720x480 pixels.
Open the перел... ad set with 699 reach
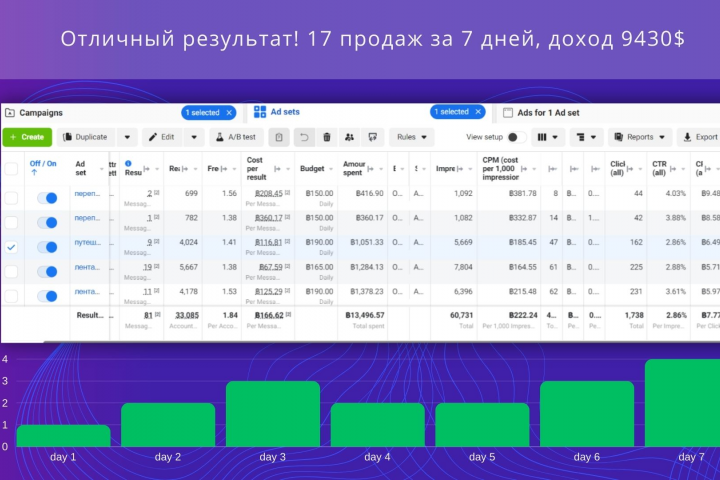click(87, 193)
